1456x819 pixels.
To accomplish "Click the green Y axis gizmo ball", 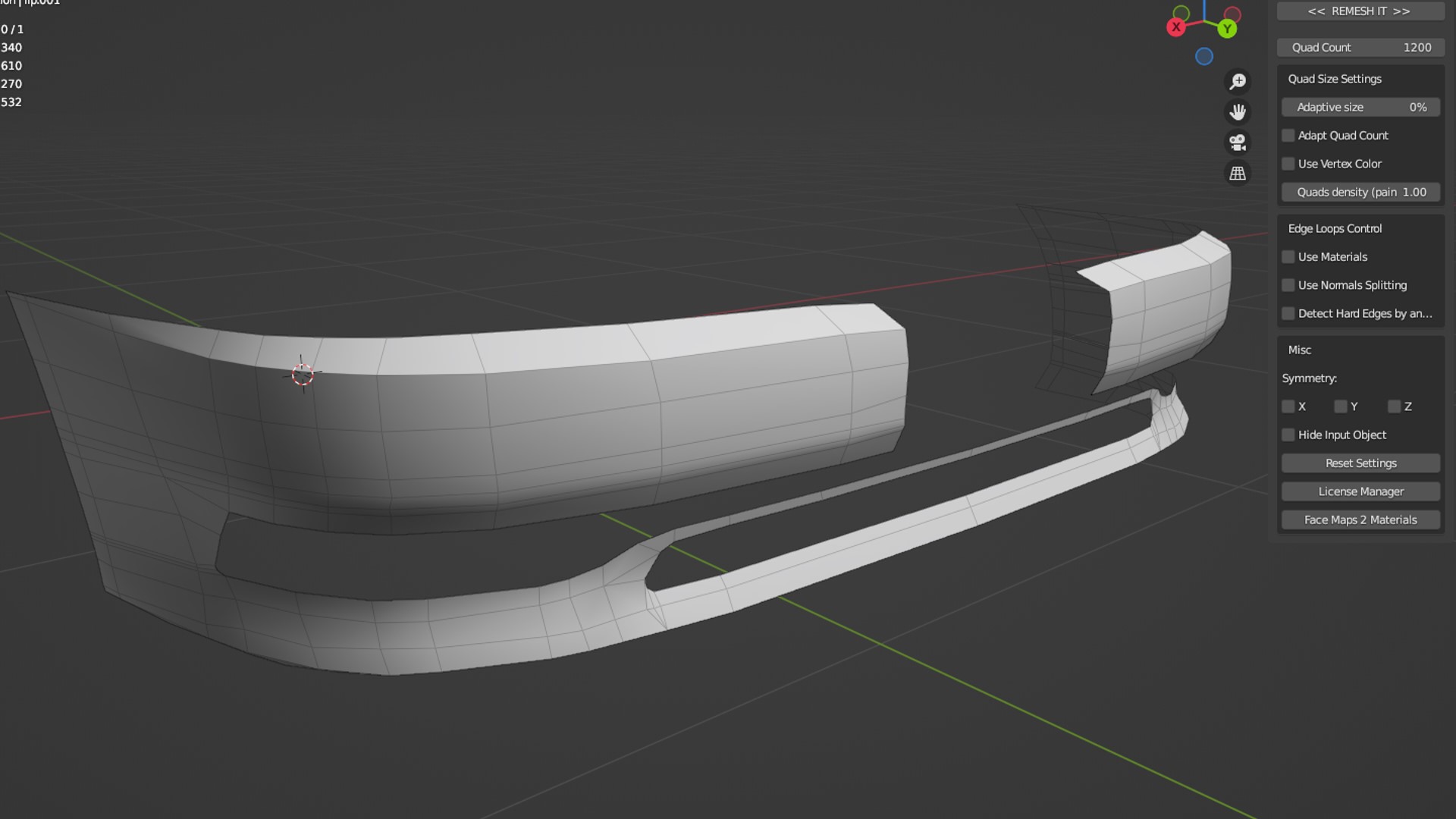I will pyautogui.click(x=1227, y=29).
